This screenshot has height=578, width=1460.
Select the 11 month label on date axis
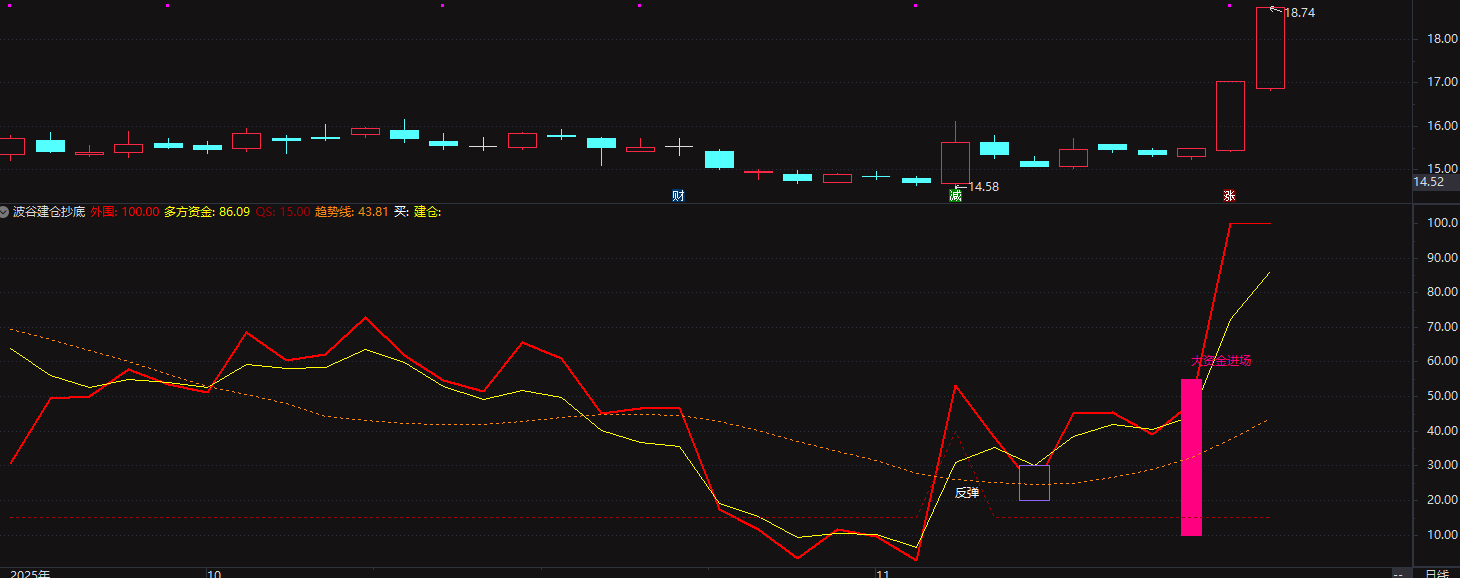coord(883,574)
